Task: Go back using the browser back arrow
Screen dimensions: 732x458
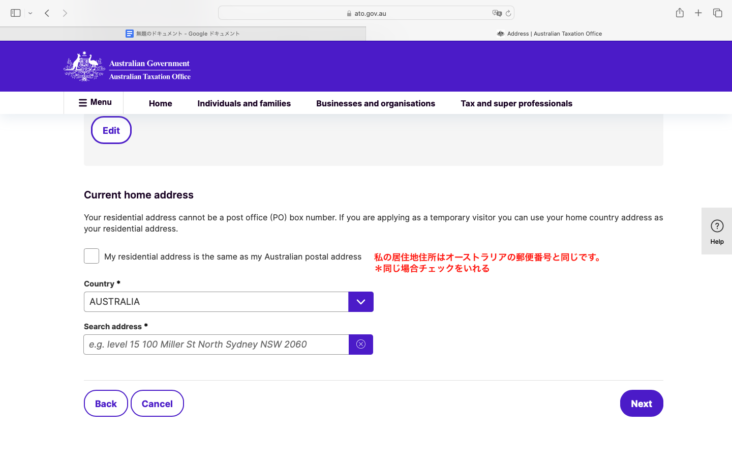Action: click(x=47, y=13)
